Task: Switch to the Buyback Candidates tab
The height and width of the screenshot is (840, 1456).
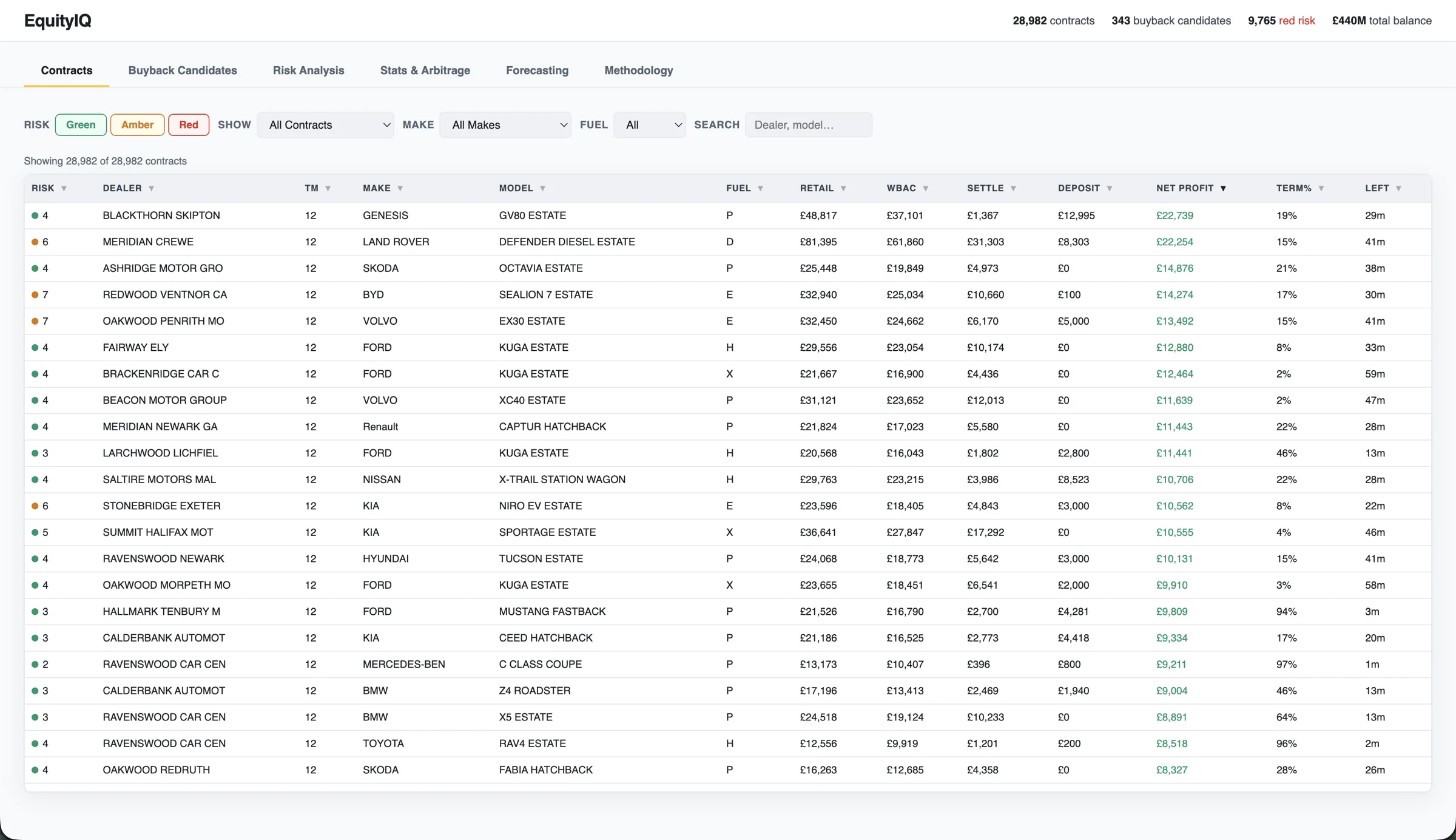Action: [183, 70]
